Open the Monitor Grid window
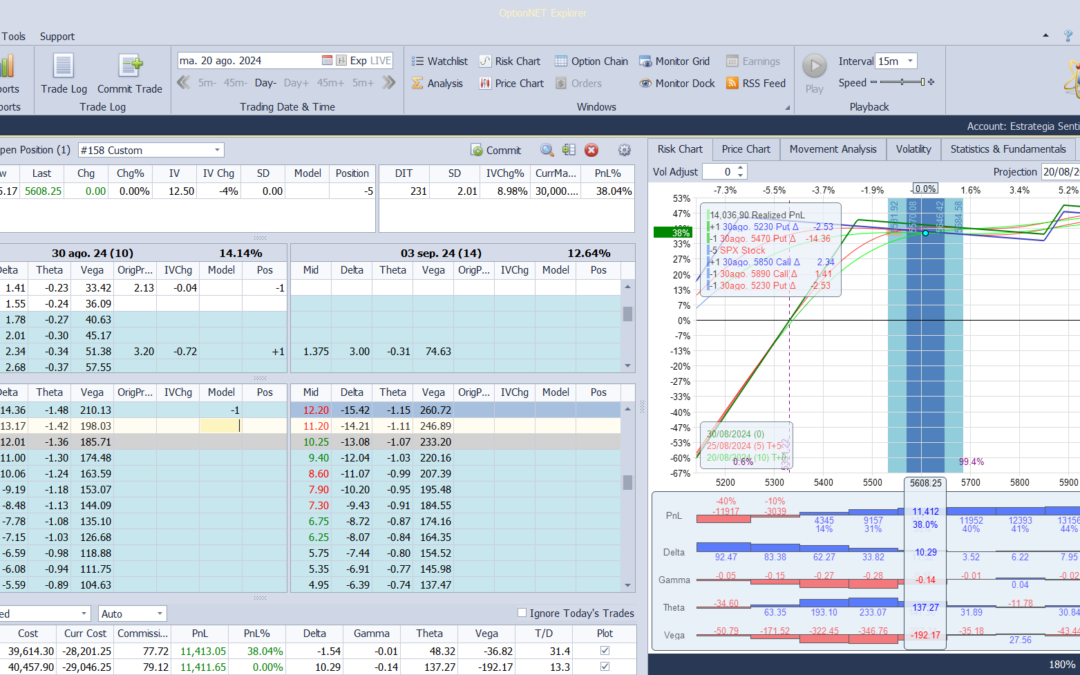Screen dimensions: 1080x675 point(674,61)
